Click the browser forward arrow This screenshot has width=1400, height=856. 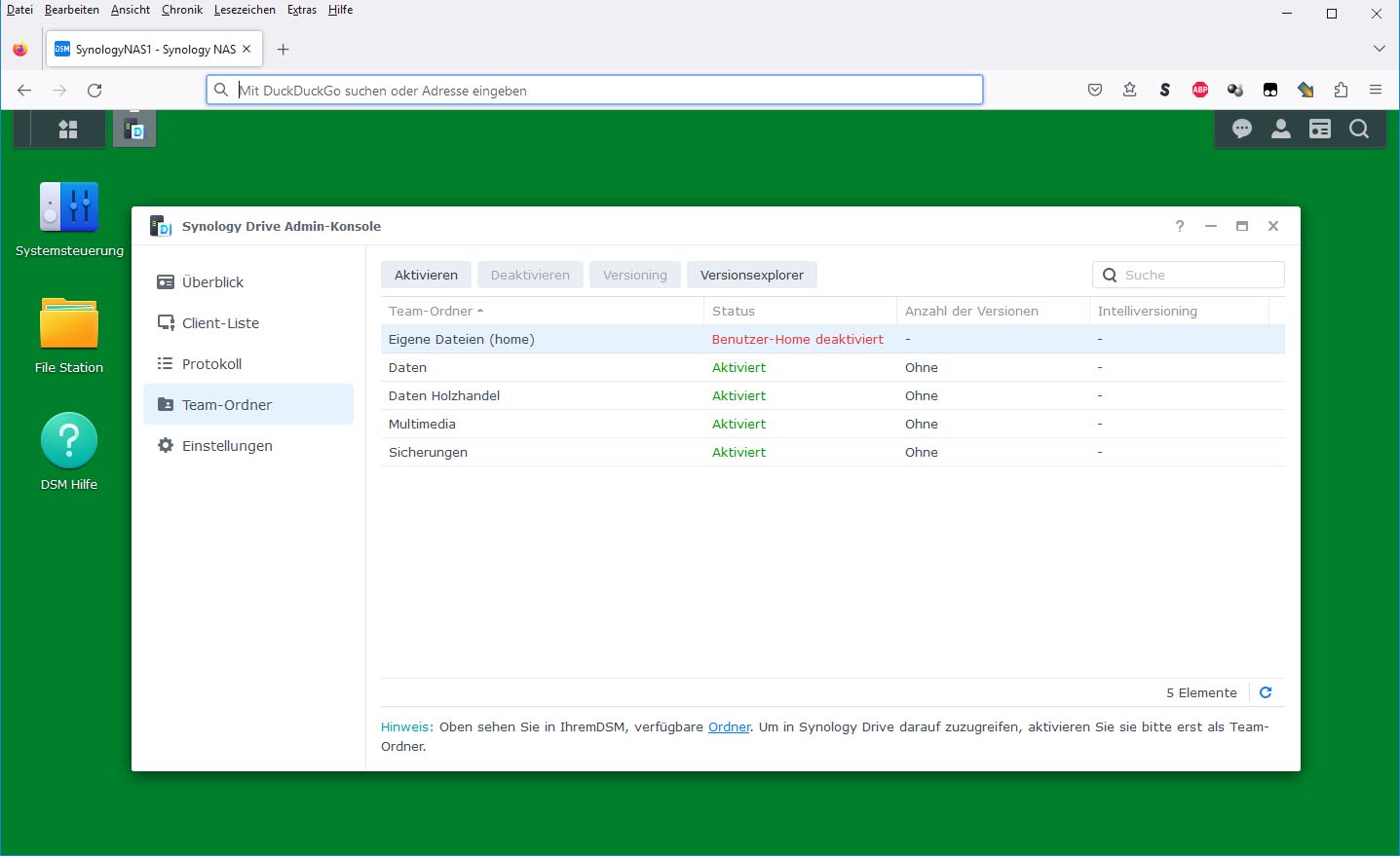59,91
